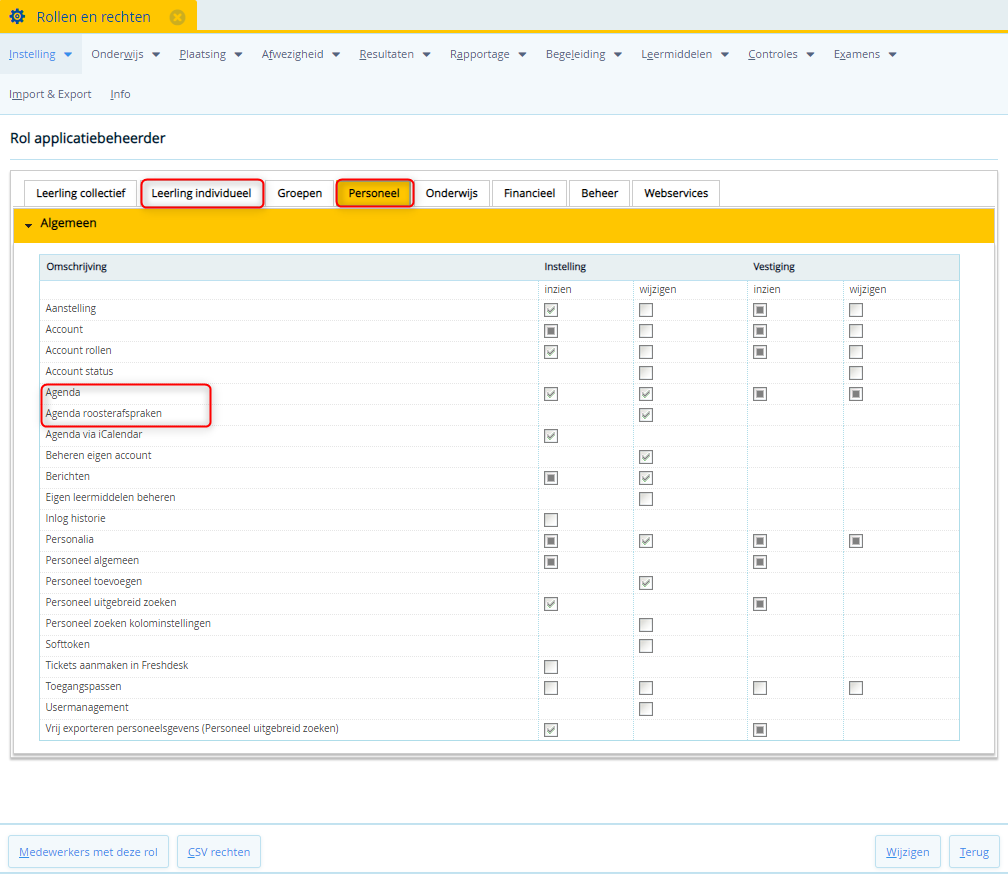The width and height of the screenshot is (1008, 875).
Task: Open the Afwezigheid menu
Action: pos(301,55)
